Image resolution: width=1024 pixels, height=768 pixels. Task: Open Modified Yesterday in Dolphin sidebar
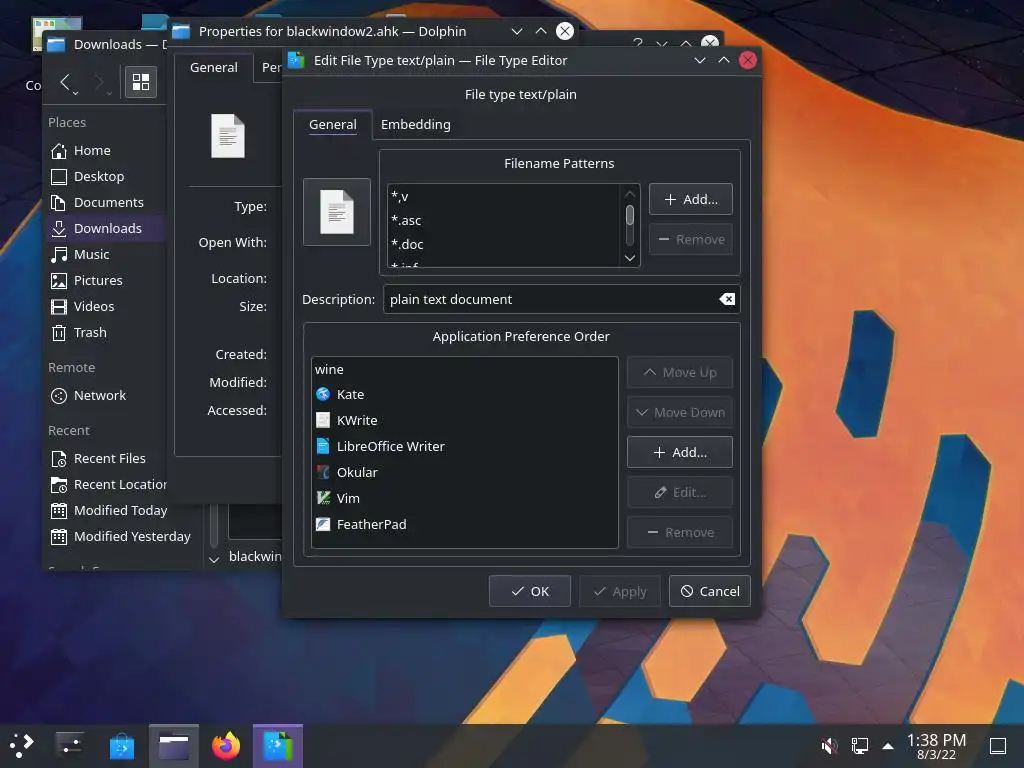tap(121, 537)
